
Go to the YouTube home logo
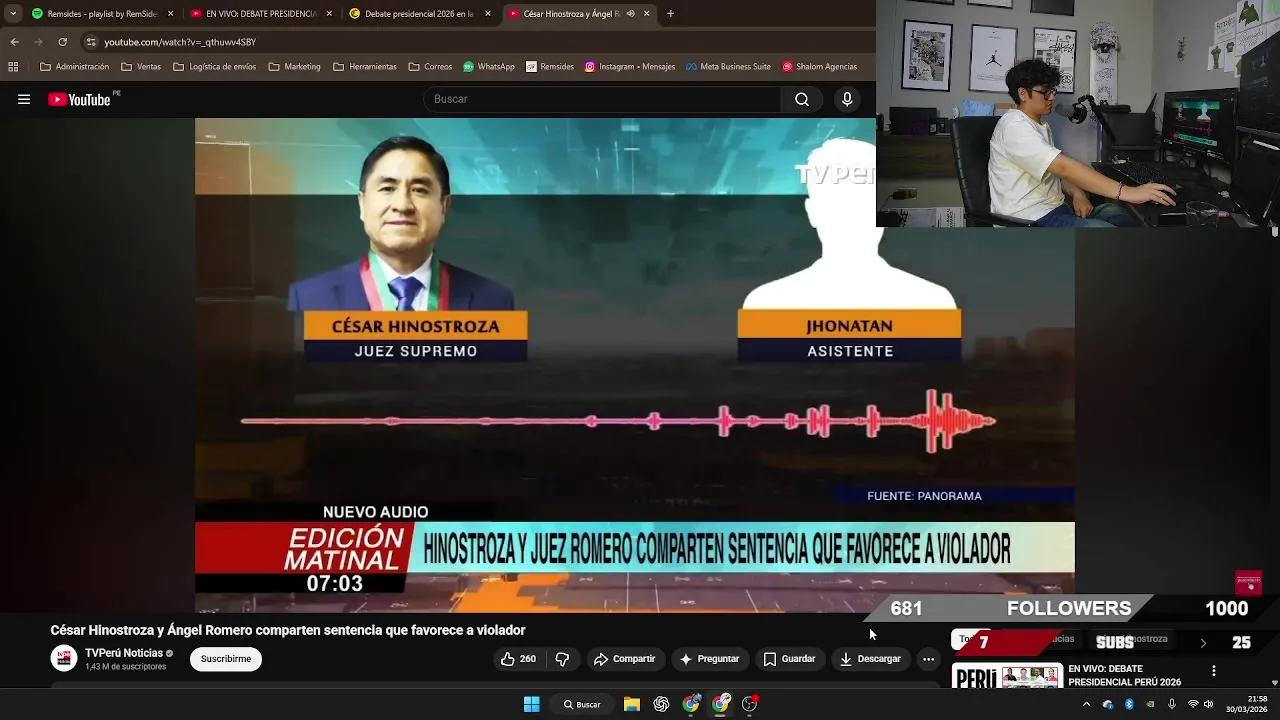(x=79, y=99)
